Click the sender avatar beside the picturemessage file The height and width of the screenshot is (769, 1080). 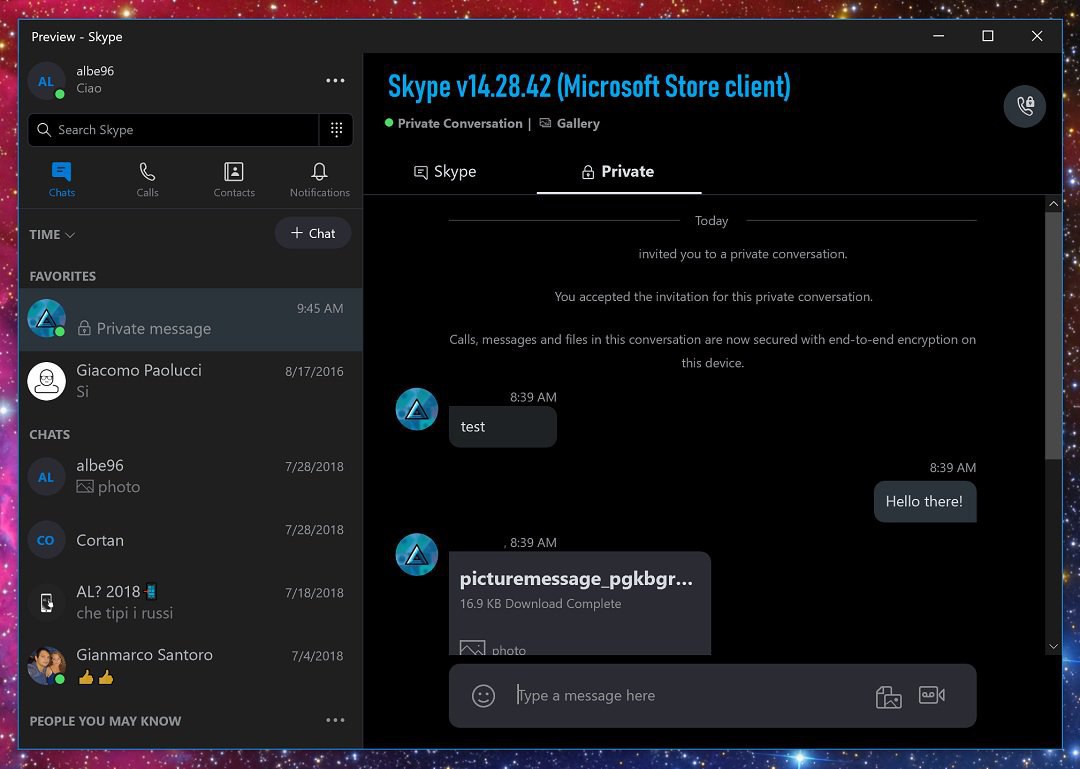click(417, 555)
